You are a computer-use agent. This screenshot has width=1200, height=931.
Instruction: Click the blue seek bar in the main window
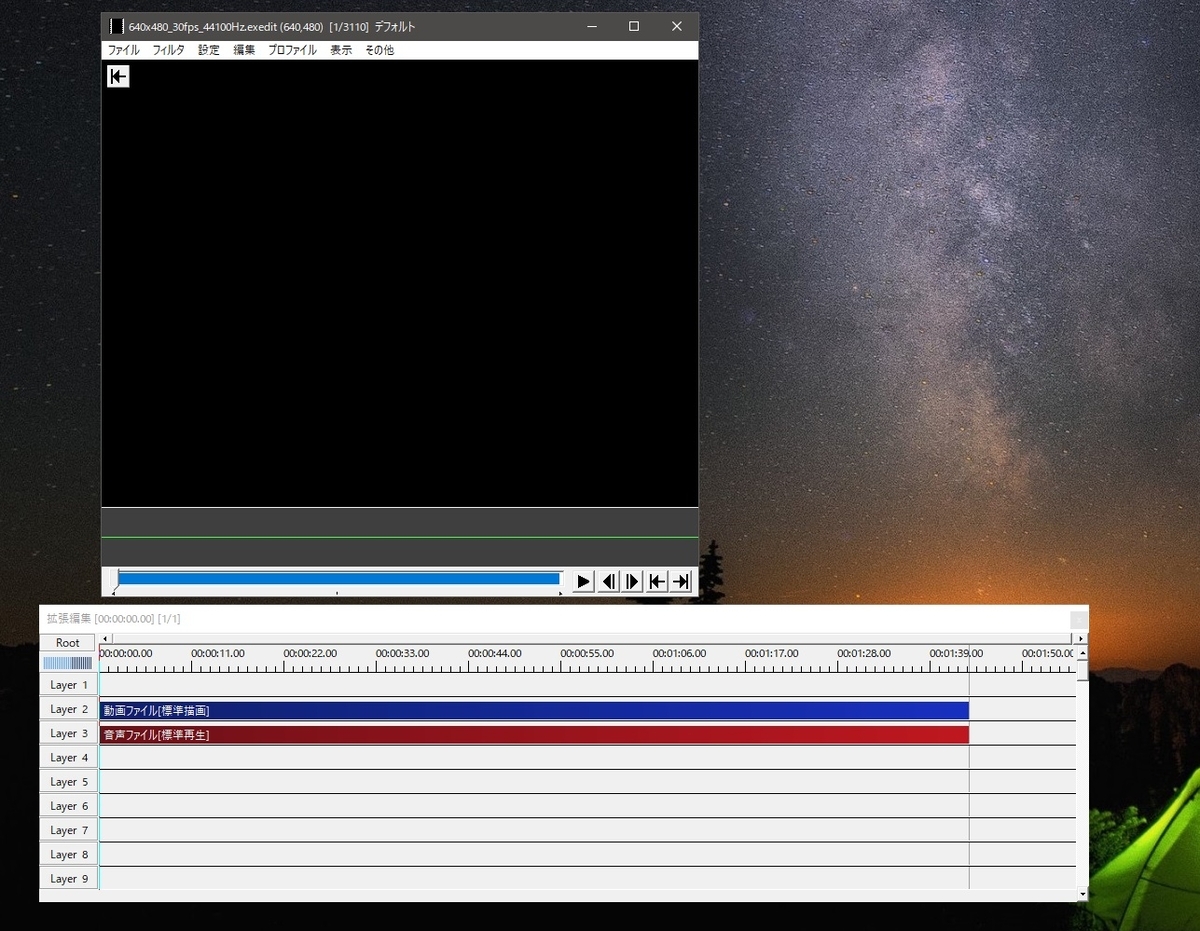coord(338,578)
